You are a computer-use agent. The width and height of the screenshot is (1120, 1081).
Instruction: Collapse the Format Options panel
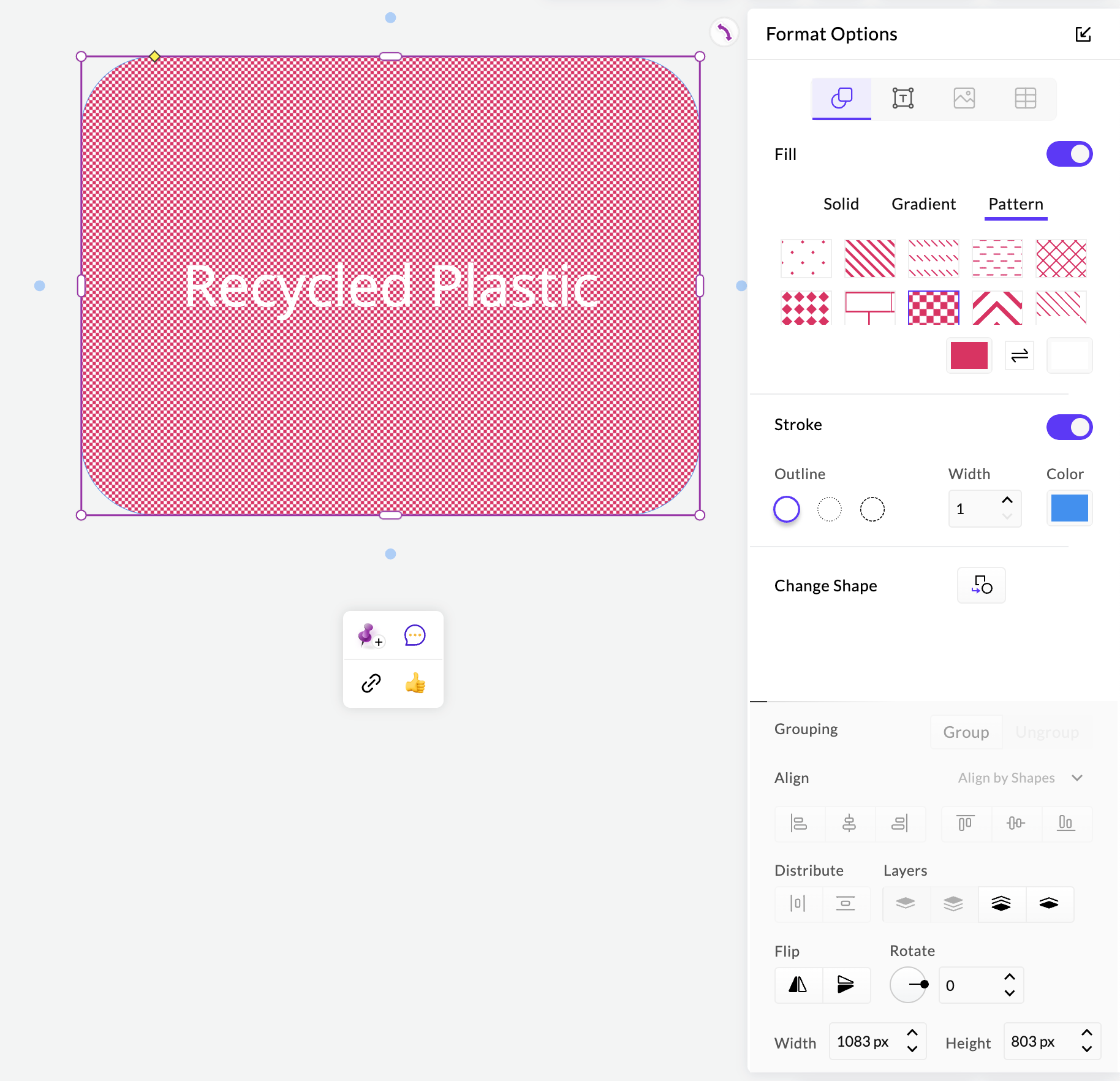[1083, 34]
